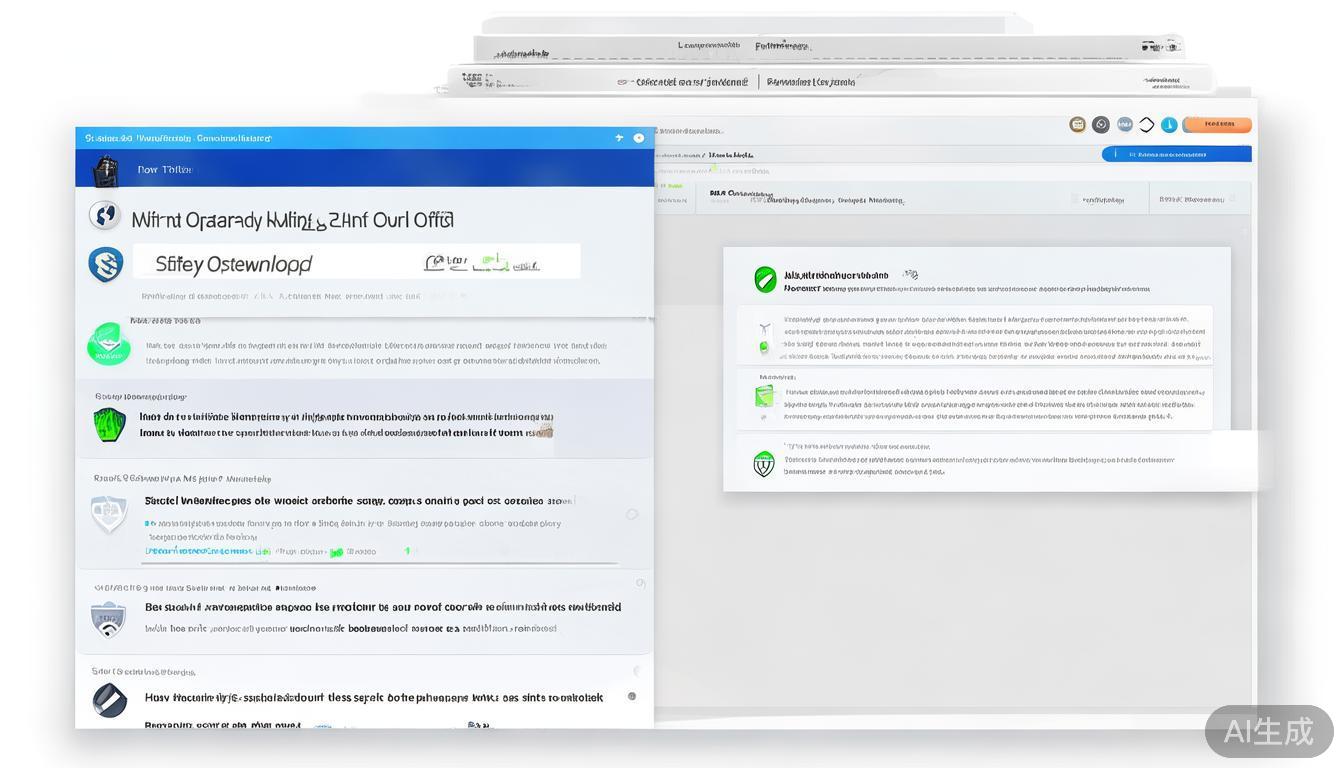Click the white 'Sfifey Ostewnlopd' input field
Viewport: 1344px width, 768px height.
[x=356, y=263]
